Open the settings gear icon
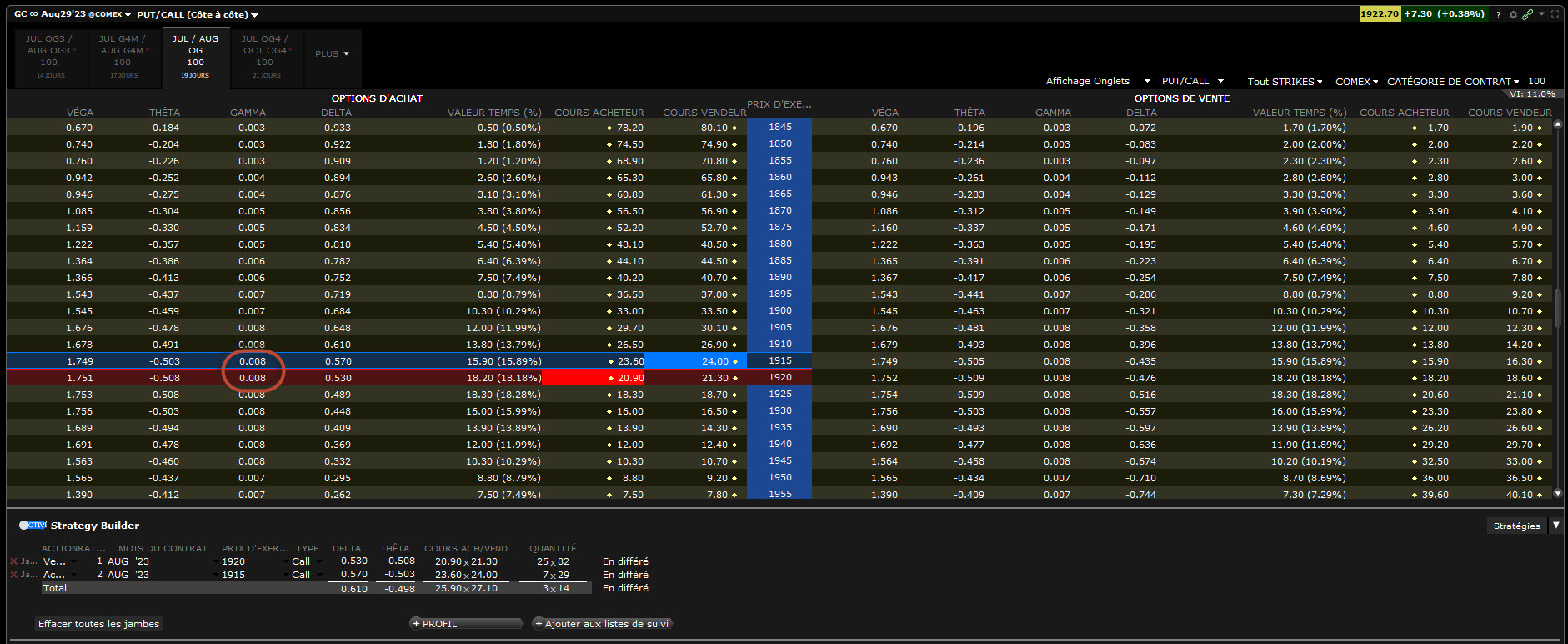Image resolution: width=1568 pixels, height=644 pixels. click(1513, 14)
